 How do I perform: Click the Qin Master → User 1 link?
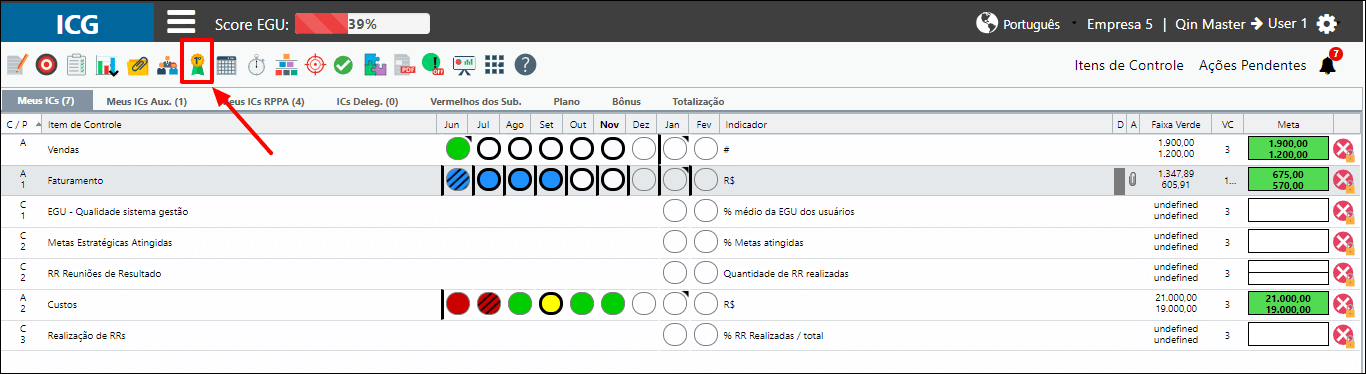point(1241,24)
